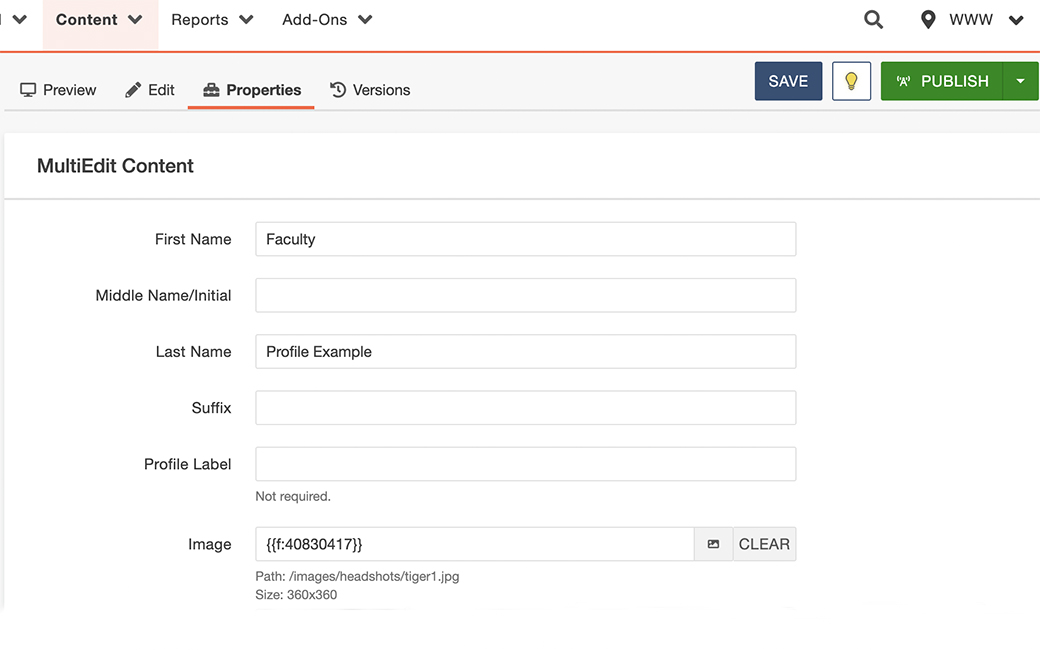
Task: Select the Profile Label input box
Action: pos(525,464)
